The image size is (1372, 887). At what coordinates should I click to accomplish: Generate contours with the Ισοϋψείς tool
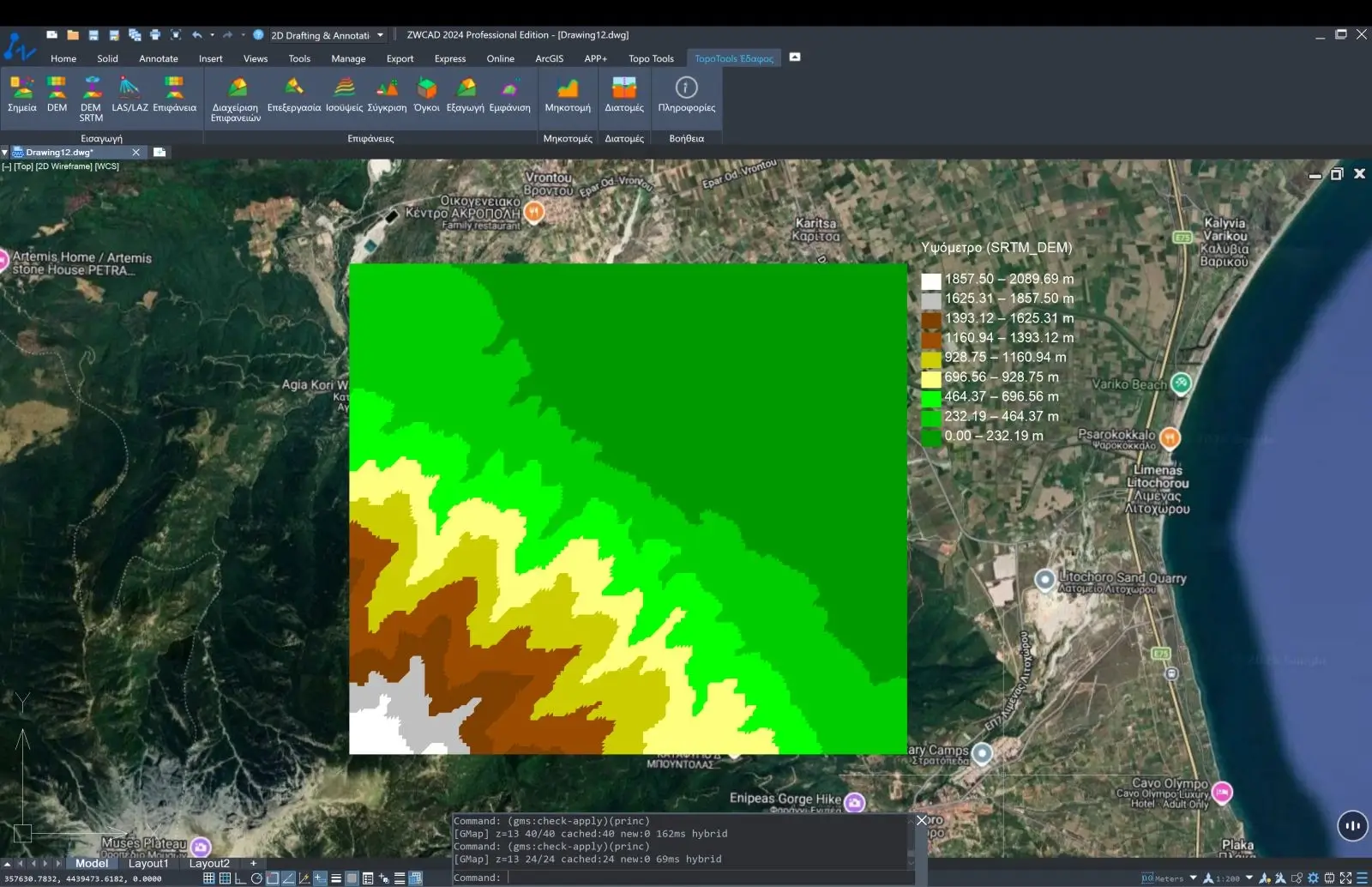tap(345, 94)
